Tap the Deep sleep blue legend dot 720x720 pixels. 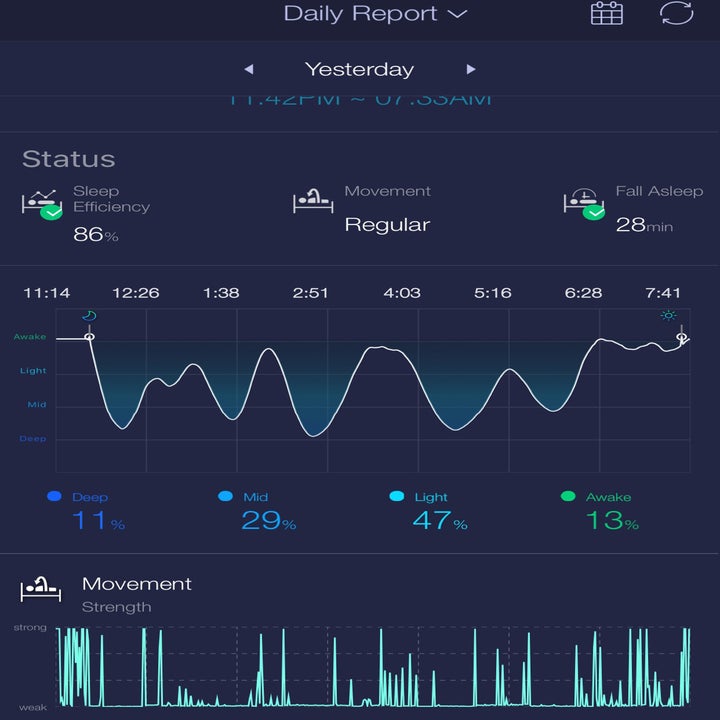coord(54,497)
